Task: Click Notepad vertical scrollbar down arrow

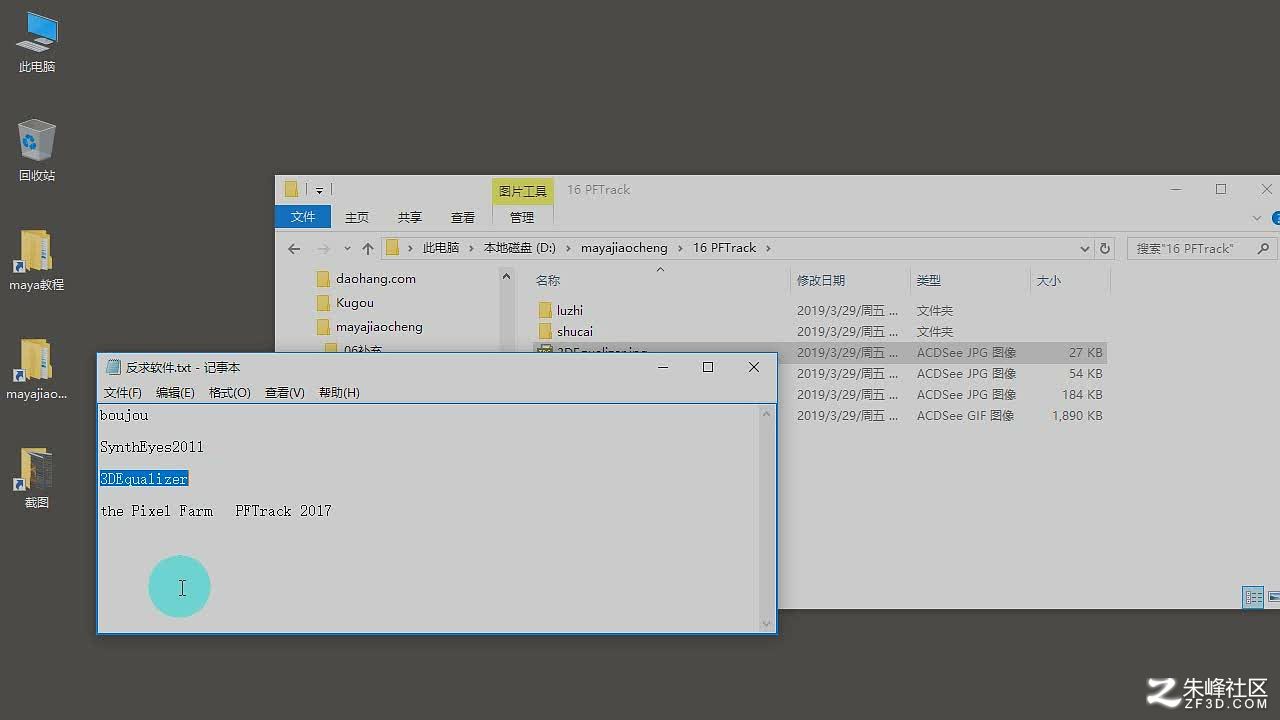Action: coord(767,624)
